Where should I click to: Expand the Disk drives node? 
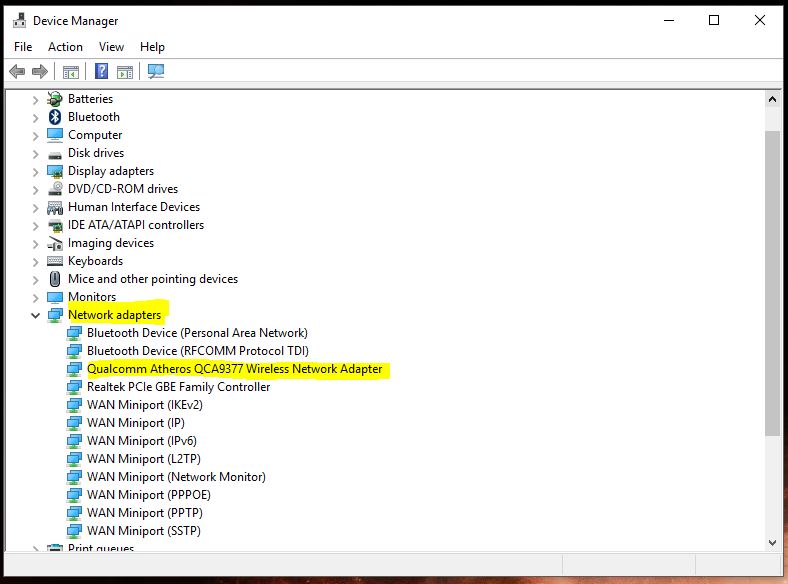tap(35, 154)
